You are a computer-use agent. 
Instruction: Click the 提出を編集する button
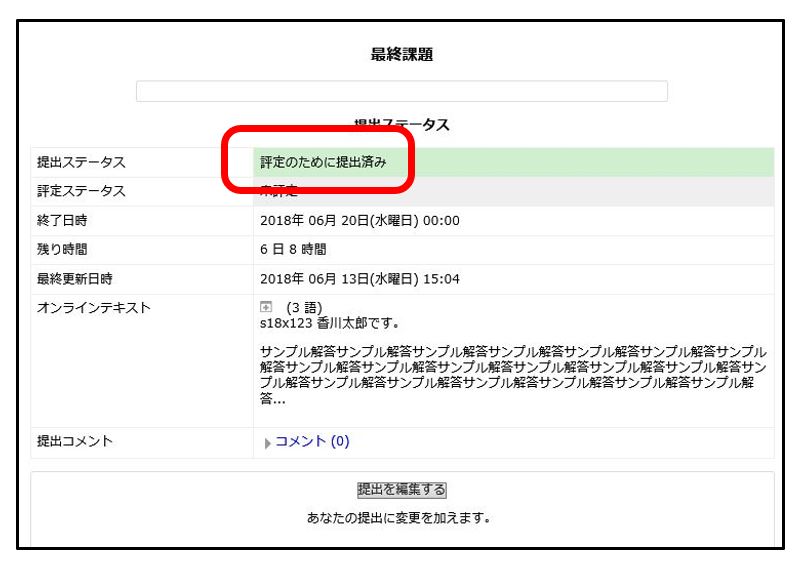coord(401,490)
